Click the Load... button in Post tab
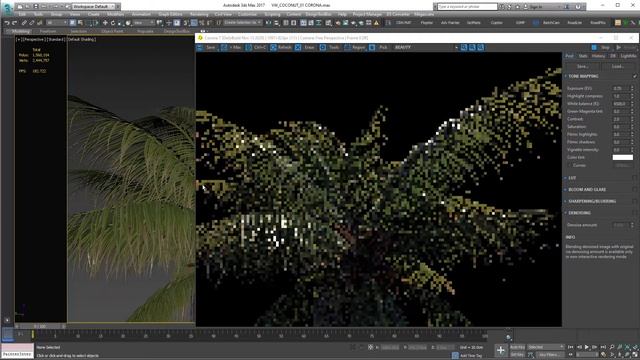 point(618,66)
